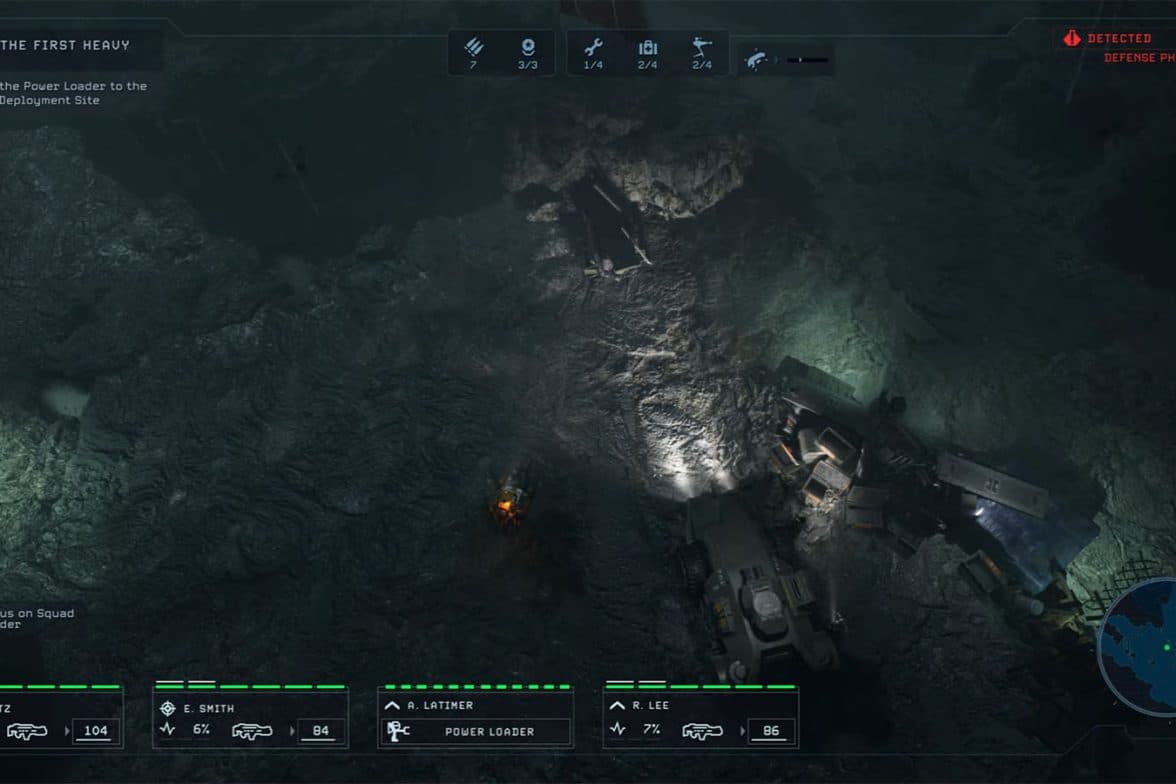Click the 2/4 count under the medkit

tap(648, 65)
